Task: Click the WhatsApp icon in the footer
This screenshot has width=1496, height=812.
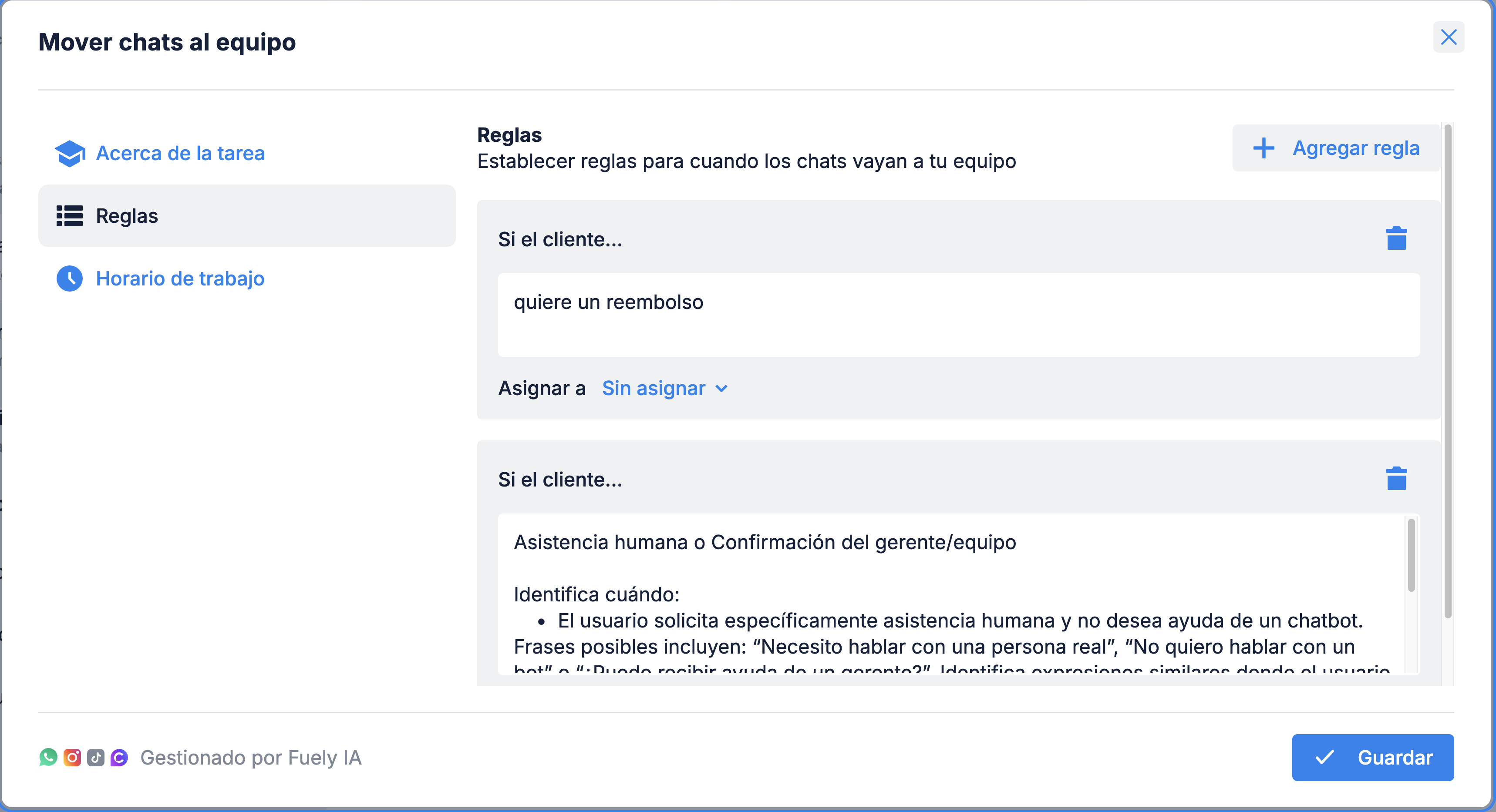Action: coord(48,758)
